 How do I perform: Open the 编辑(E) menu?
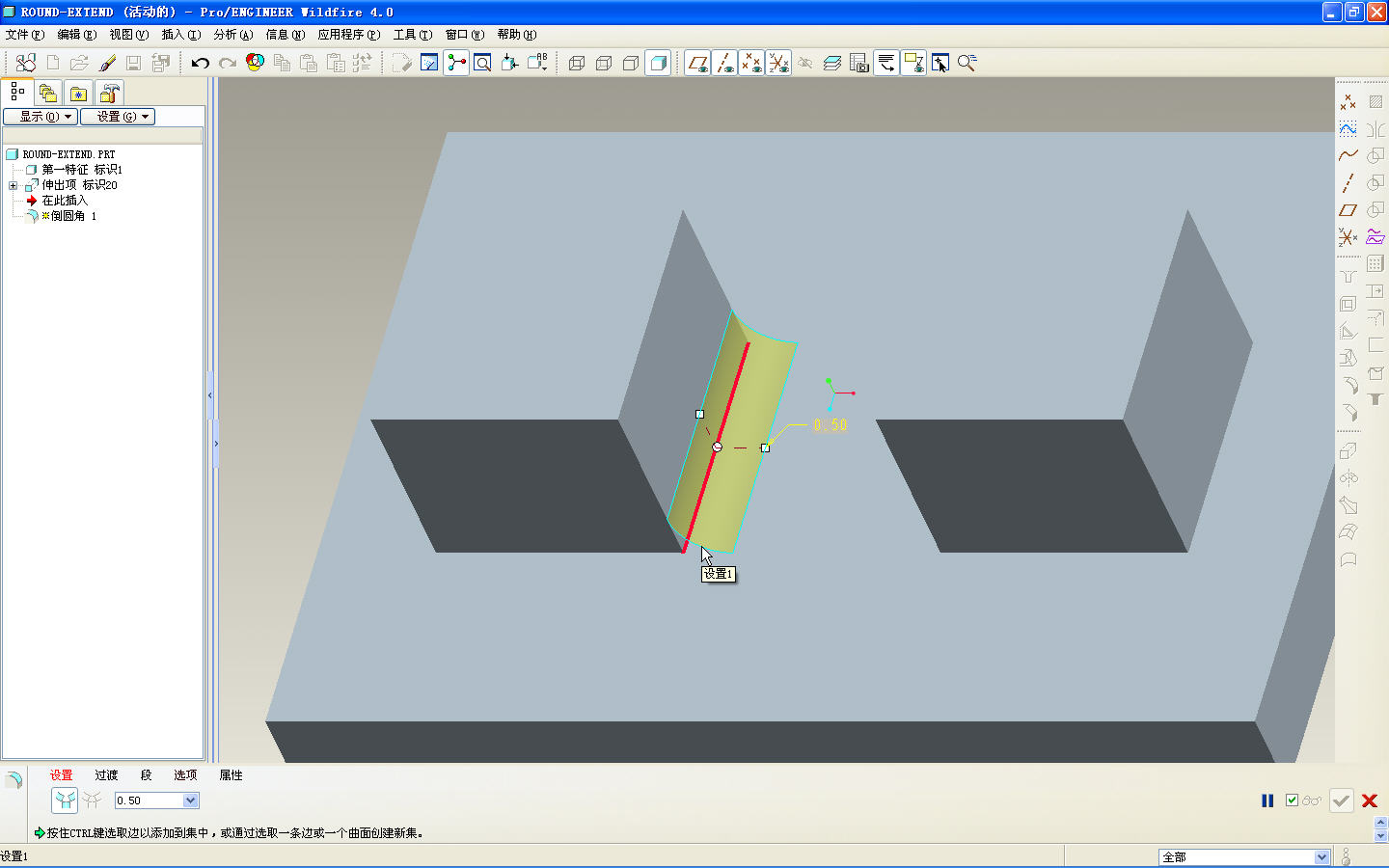click(x=77, y=35)
